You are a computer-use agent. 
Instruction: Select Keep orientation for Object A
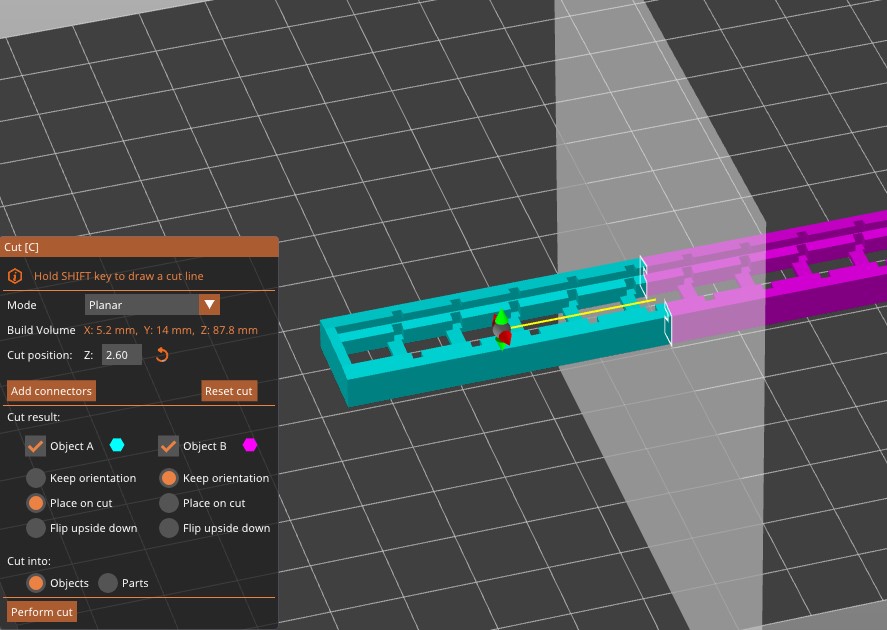click(x=36, y=478)
